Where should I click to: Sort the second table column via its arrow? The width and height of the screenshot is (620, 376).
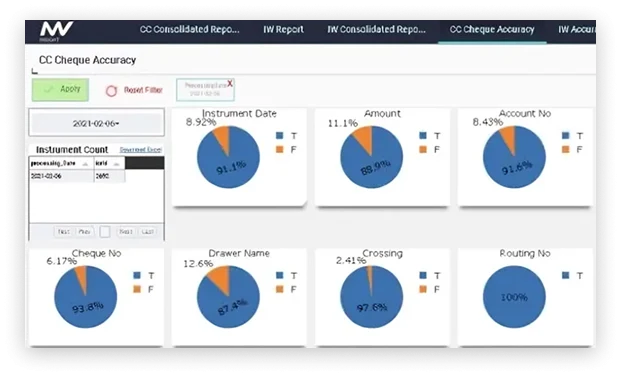pyautogui.click(x=116, y=164)
